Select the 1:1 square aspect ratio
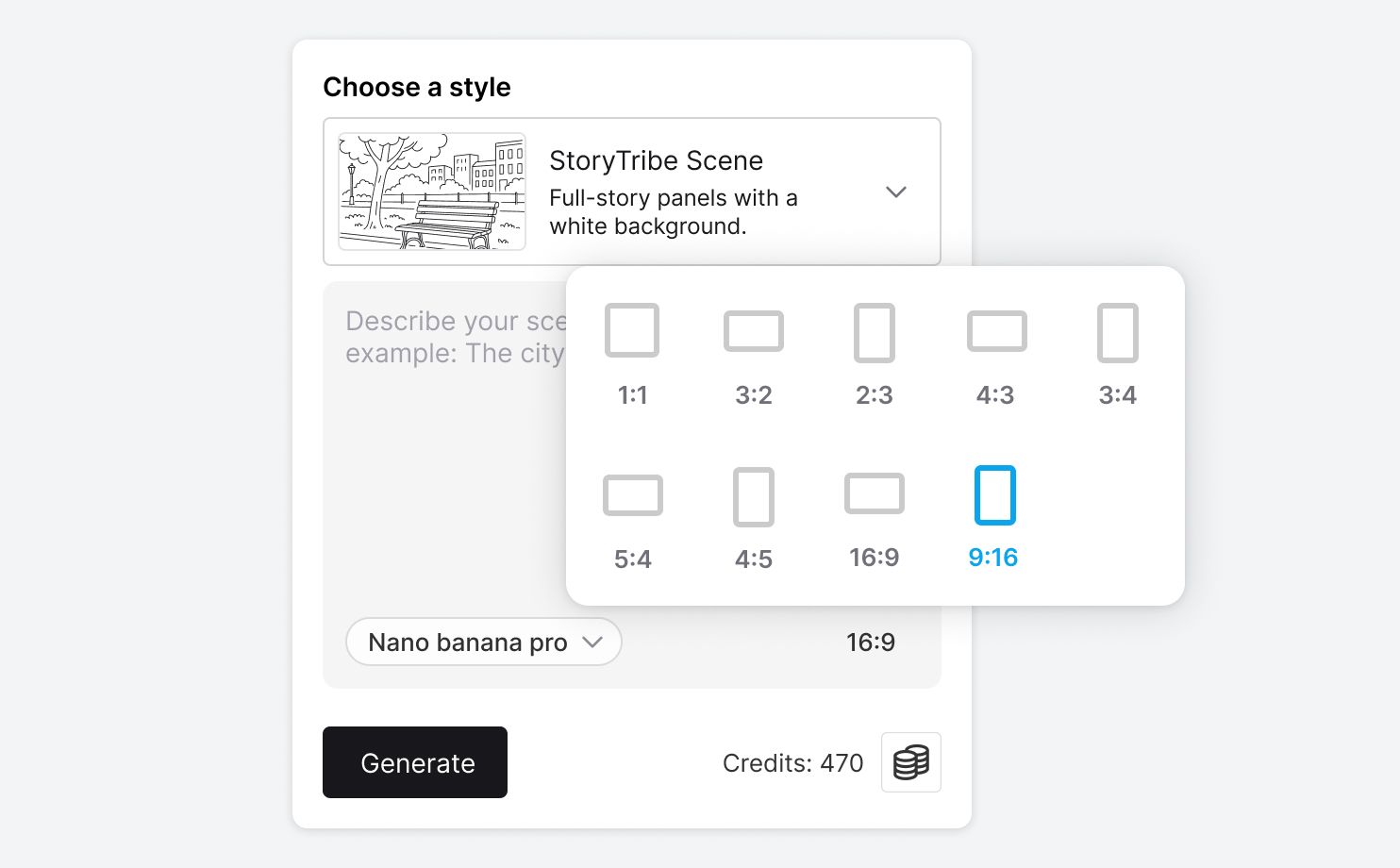Image resolution: width=1400 pixels, height=868 pixels. [x=632, y=354]
